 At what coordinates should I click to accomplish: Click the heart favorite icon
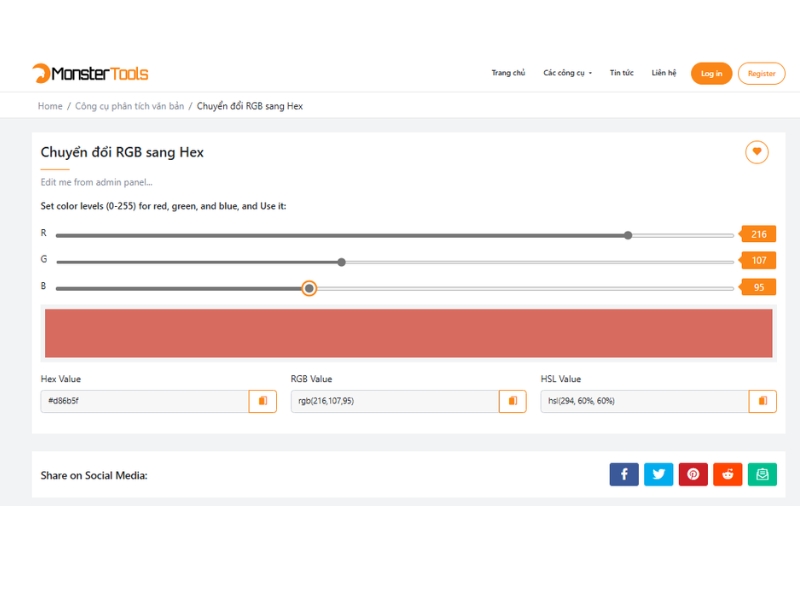coord(757,152)
